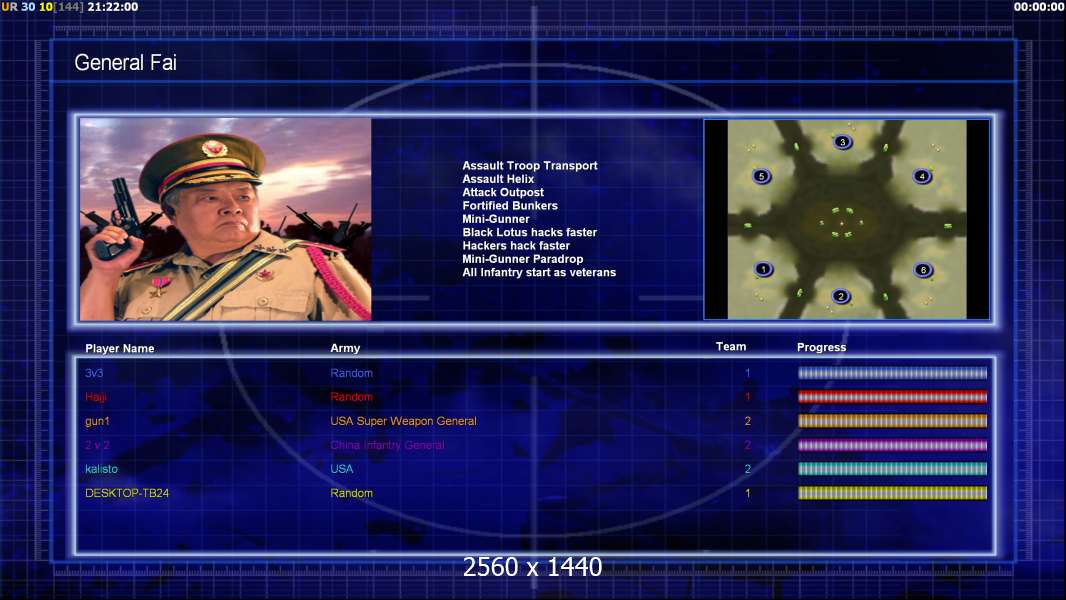Click the Random army of player 3v3
The height and width of the screenshot is (600, 1066).
351,373
